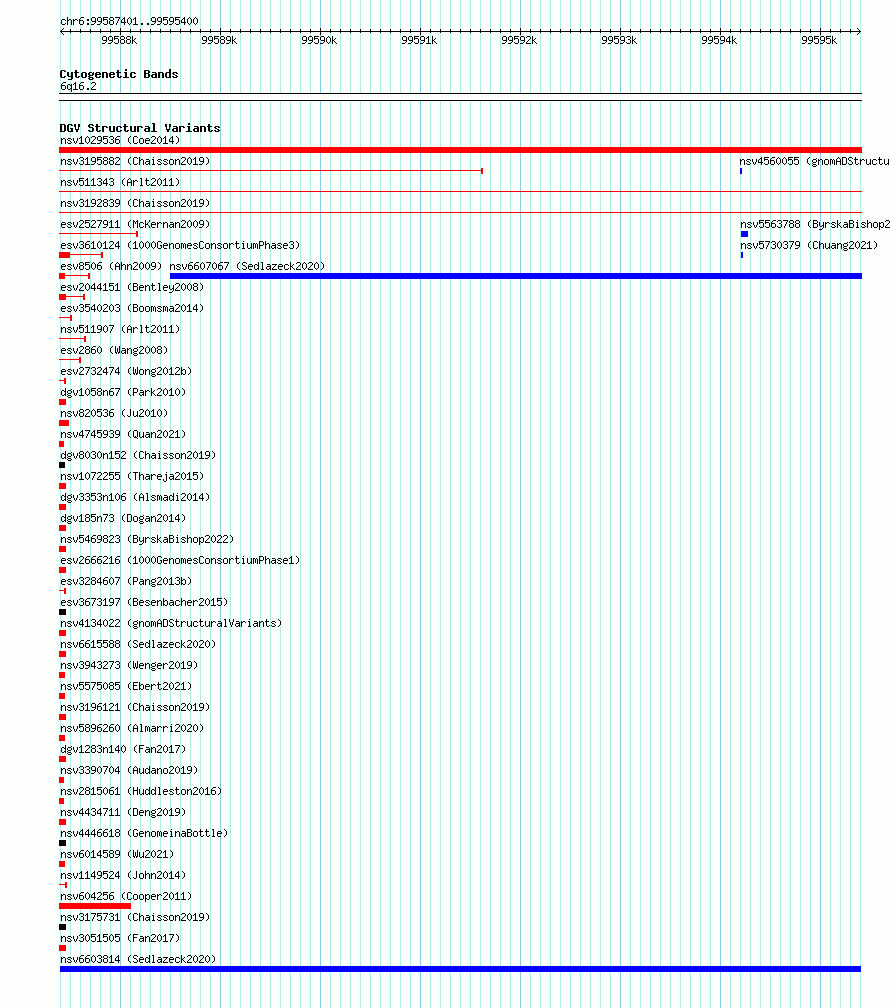Click nsv1149524 (John2014) label
Screen dimensions: 890x1008
tap(123, 876)
